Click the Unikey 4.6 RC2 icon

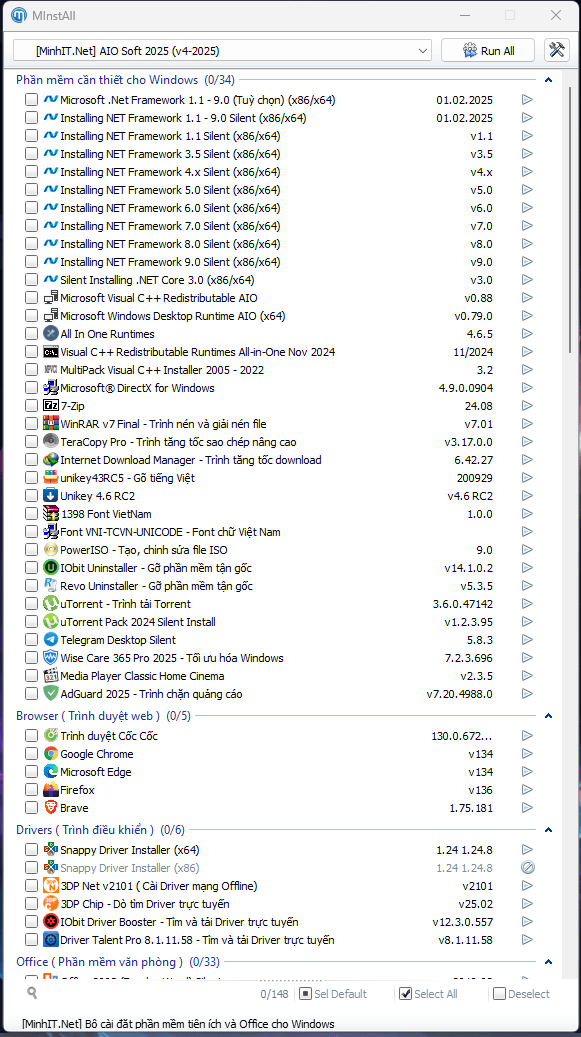click(51, 495)
